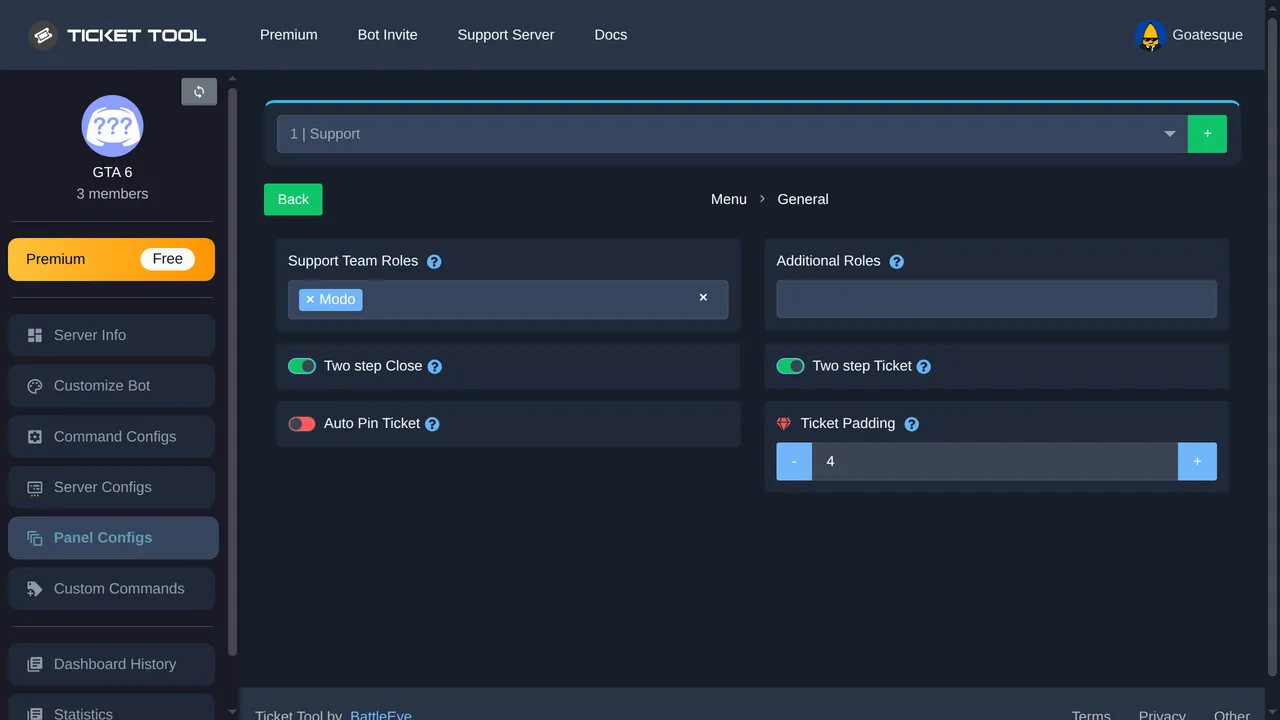
Task: Click the Goatesque user avatar
Action: (x=1150, y=35)
